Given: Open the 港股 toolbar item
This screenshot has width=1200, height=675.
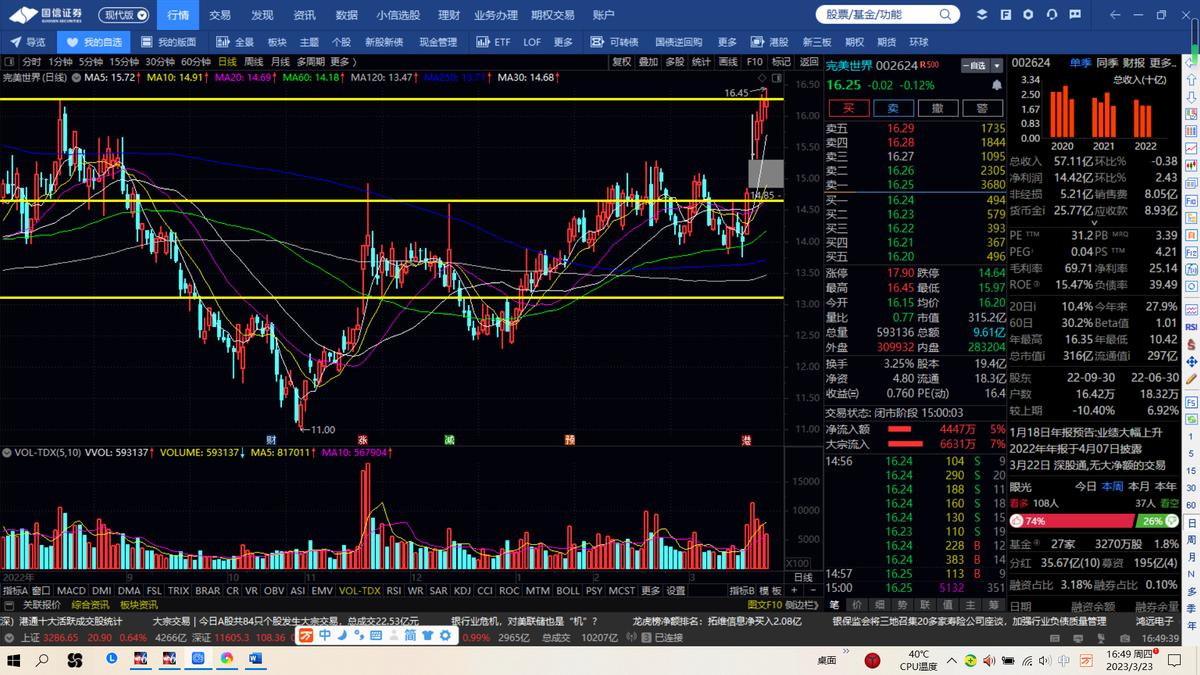Looking at the screenshot, I should coord(769,42).
